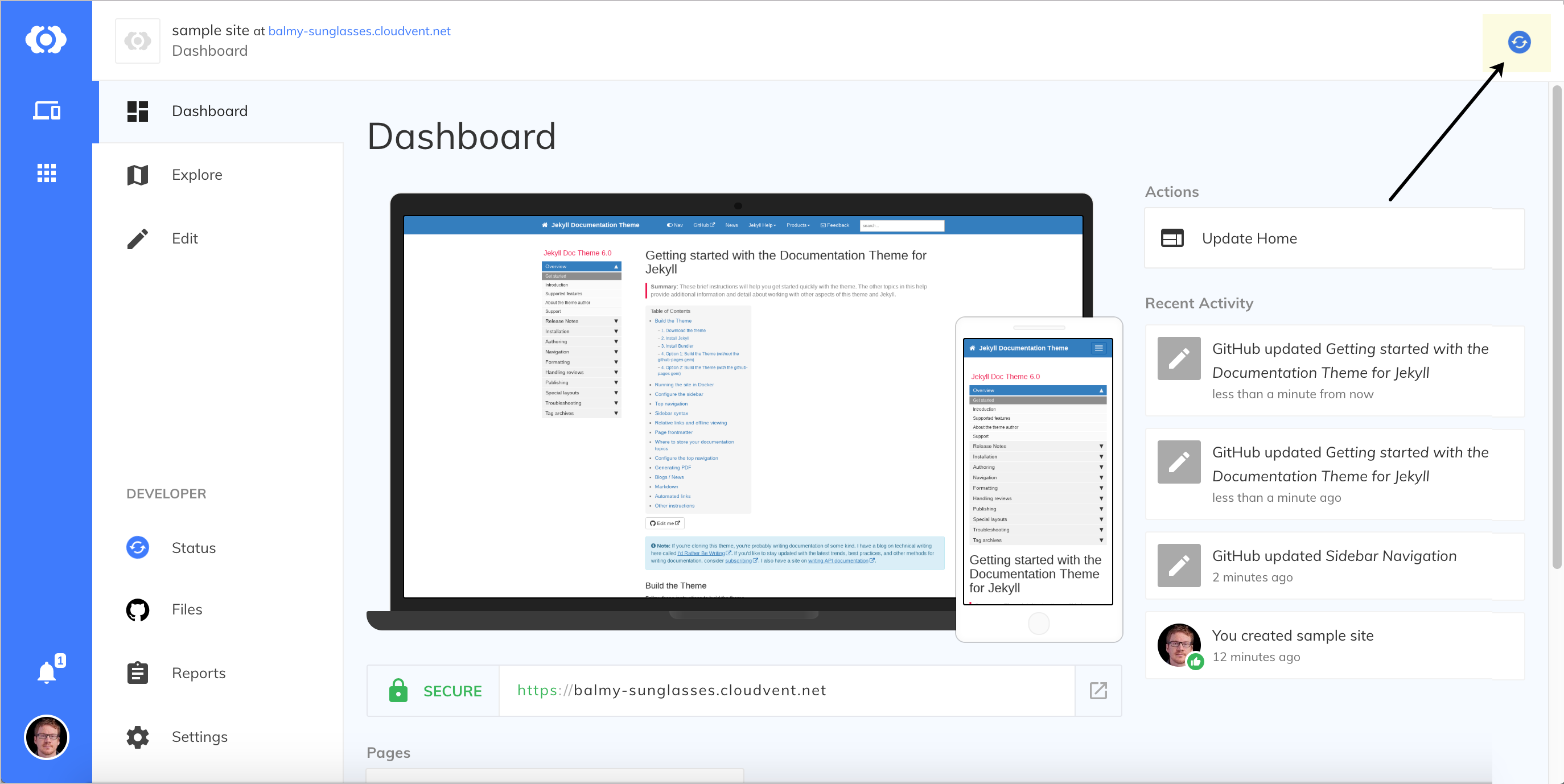
Task: Click the pencil icon beside the less than a minute from now activity
Action: pyautogui.click(x=1179, y=358)
